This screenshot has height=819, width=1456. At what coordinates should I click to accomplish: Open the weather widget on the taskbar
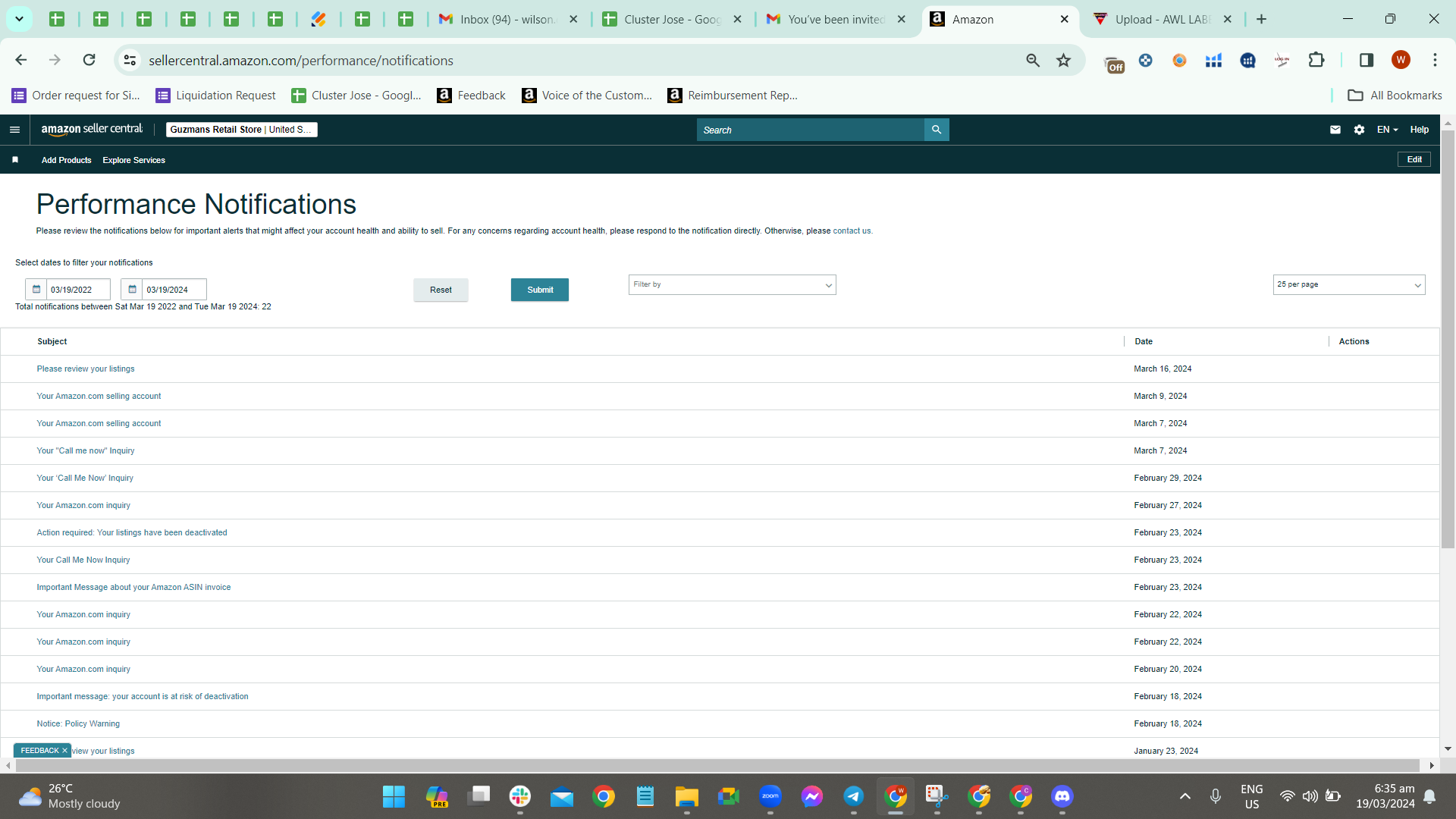[x=69, y=796]
